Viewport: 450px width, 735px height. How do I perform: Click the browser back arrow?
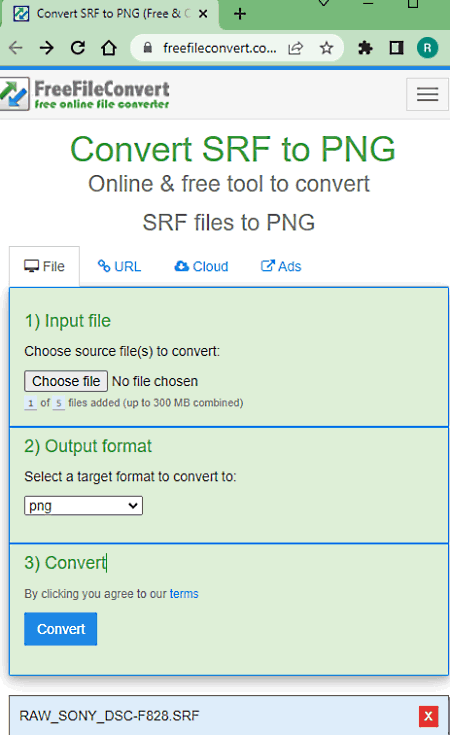pyautogui.click(x=15, y=48)
